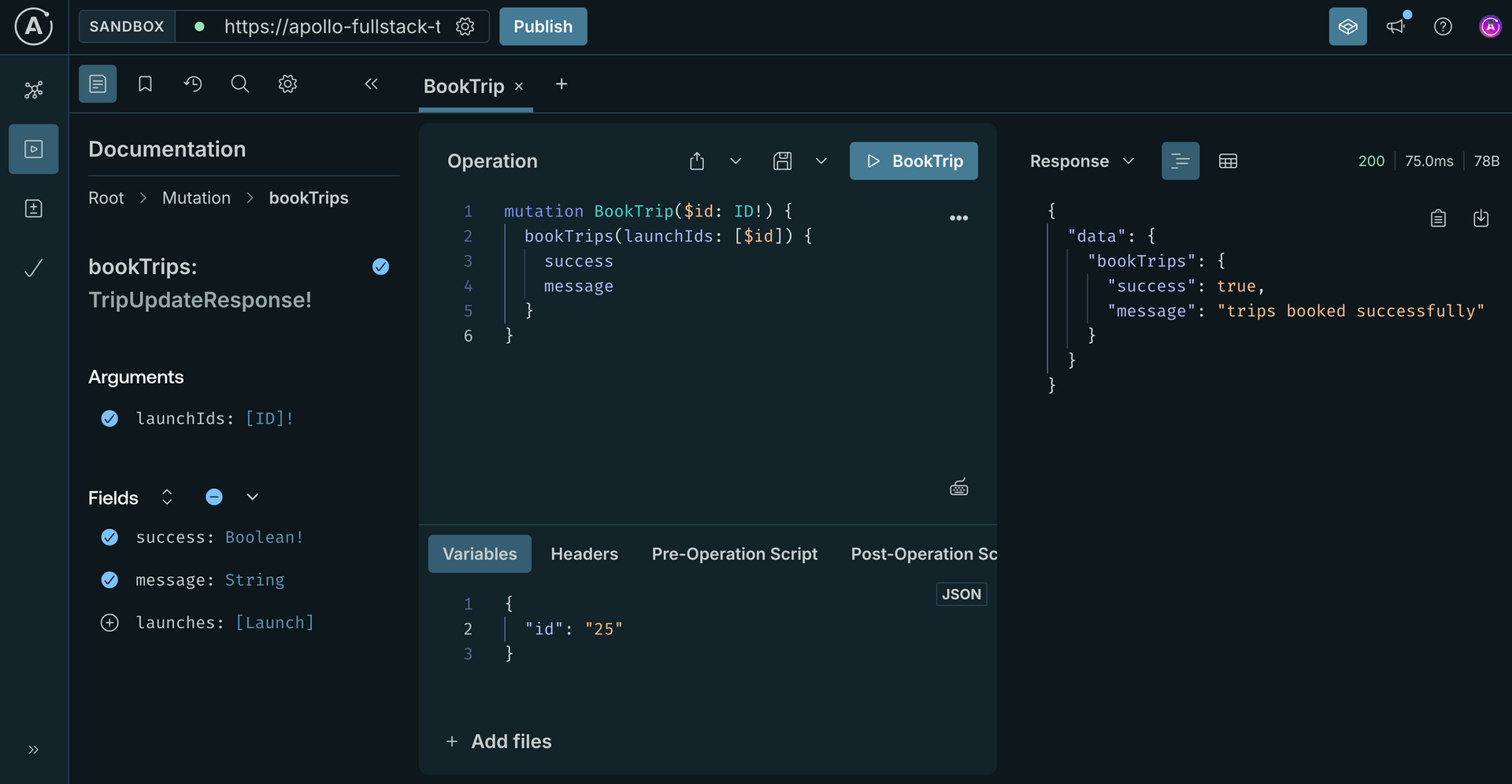Open connection settings gear next to URL
The image size is (1512, 784).
coord(465,27)
